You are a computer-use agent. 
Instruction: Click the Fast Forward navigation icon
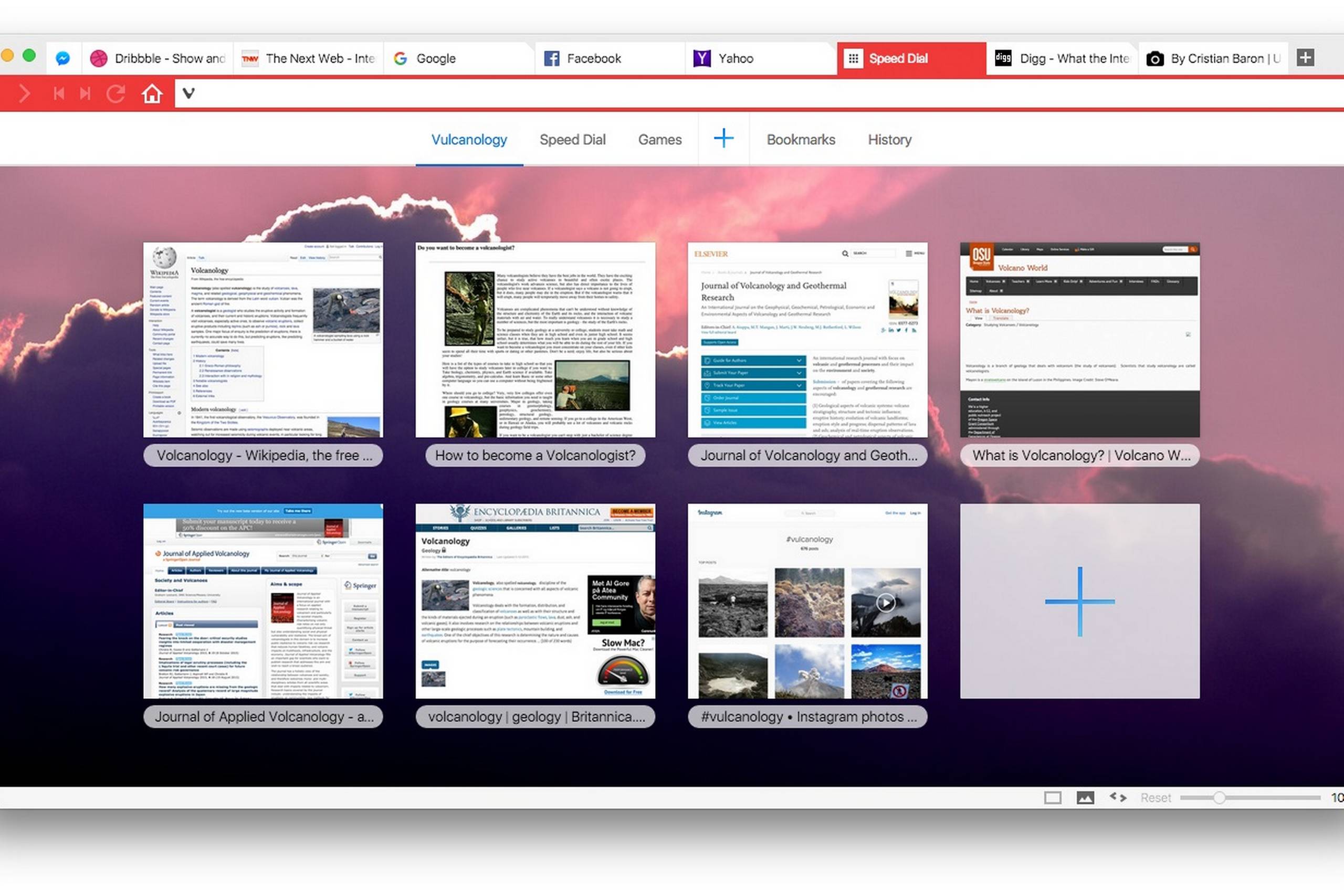pos(85,93)
